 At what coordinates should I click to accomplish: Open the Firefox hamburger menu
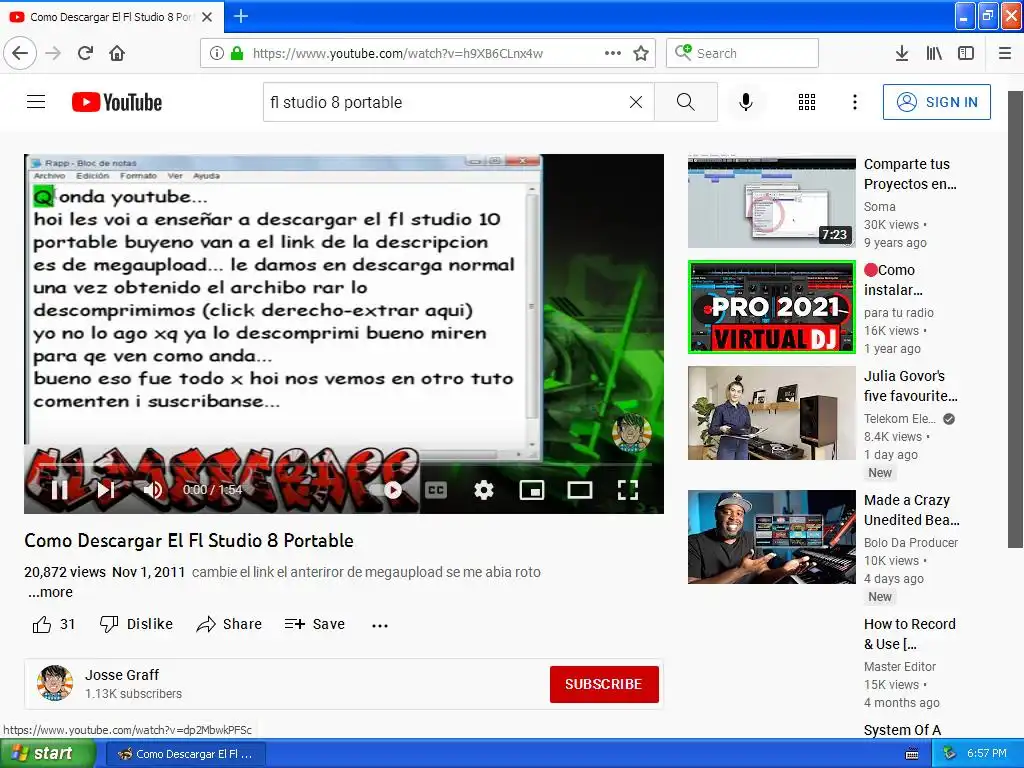pos(1005,53)
